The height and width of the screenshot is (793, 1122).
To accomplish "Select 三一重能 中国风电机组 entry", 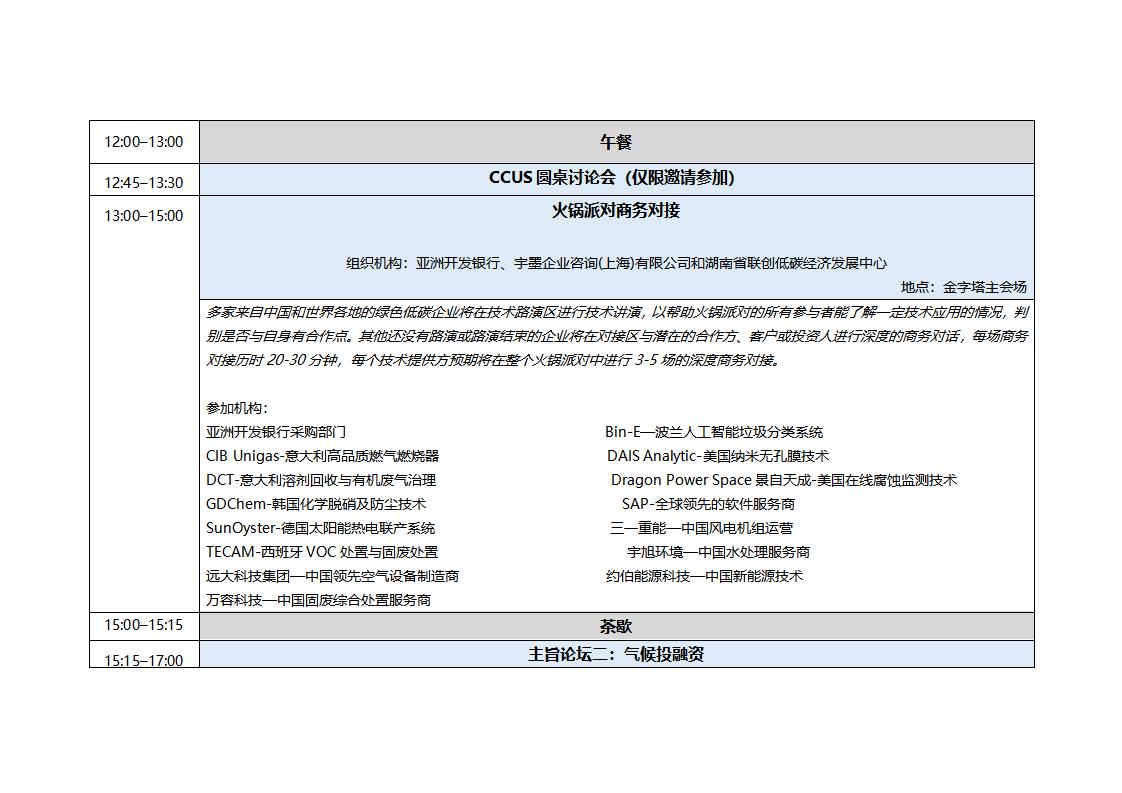I will click(701, 528).
